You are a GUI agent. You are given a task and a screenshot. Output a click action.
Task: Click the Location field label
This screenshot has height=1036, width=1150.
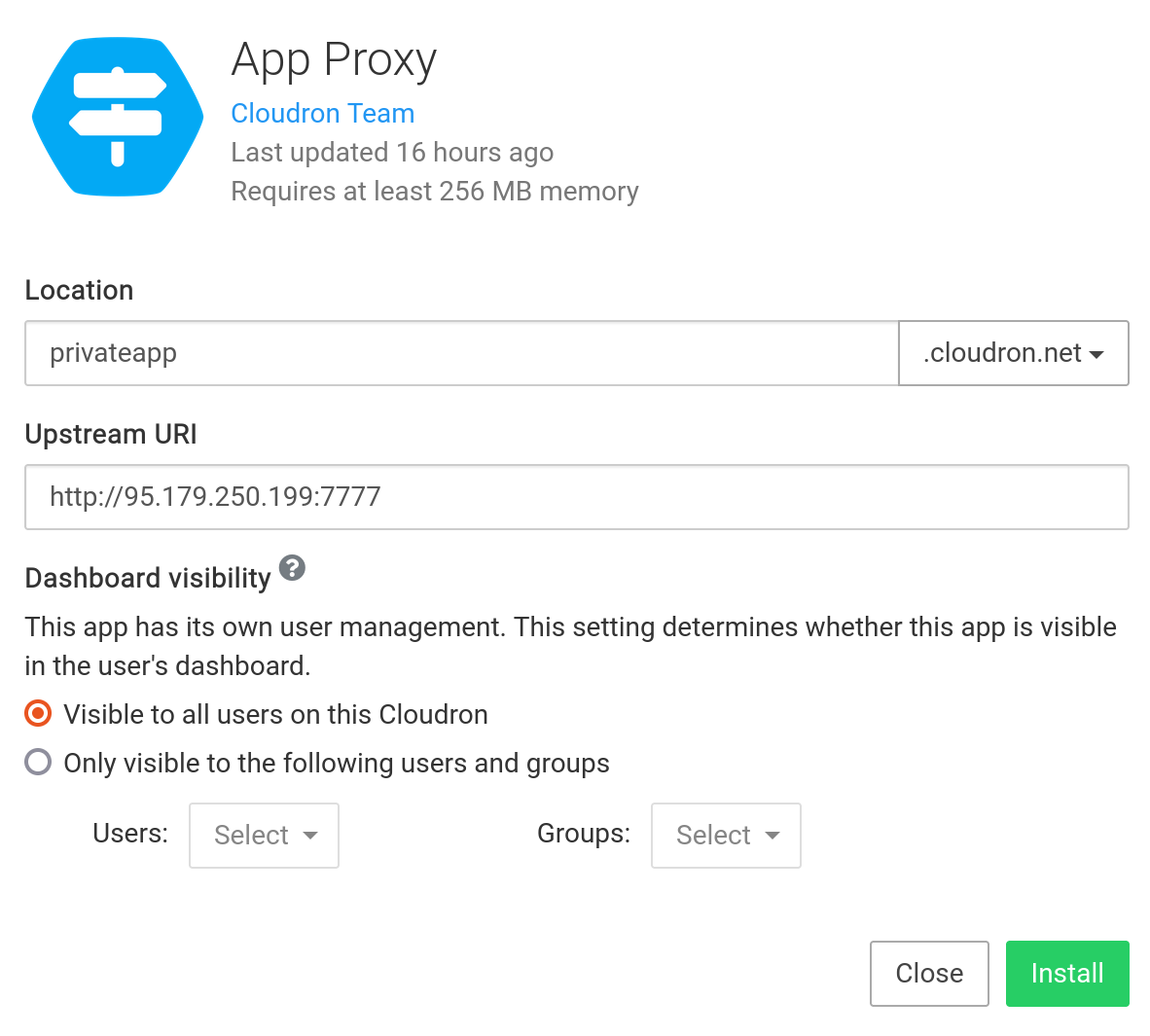[79, 291]
